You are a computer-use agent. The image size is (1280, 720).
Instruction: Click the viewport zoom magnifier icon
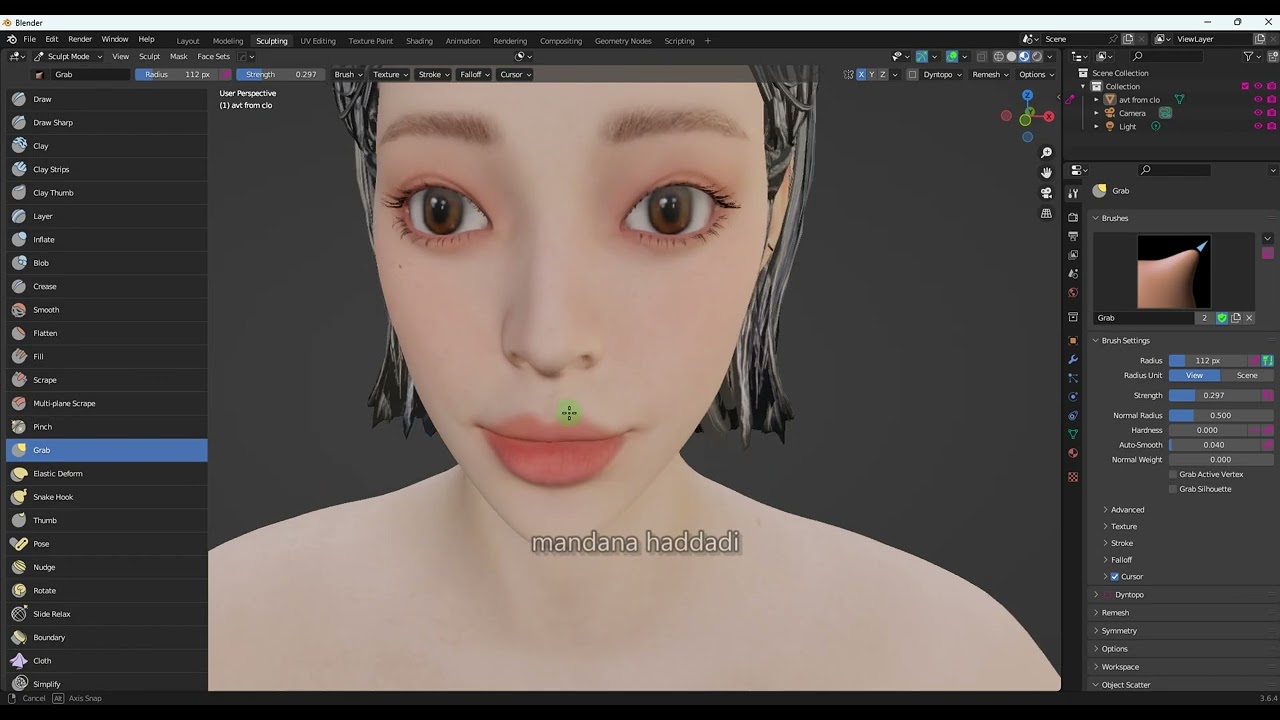[x=1046, y=152]
